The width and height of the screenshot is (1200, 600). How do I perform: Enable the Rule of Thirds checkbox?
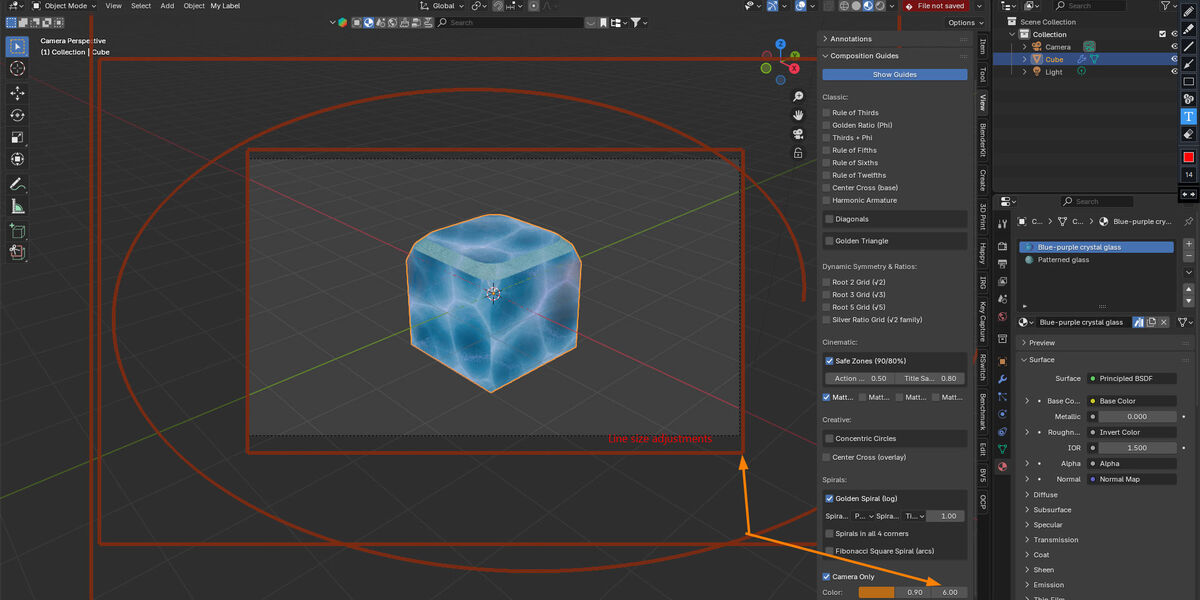click(828, 113)
